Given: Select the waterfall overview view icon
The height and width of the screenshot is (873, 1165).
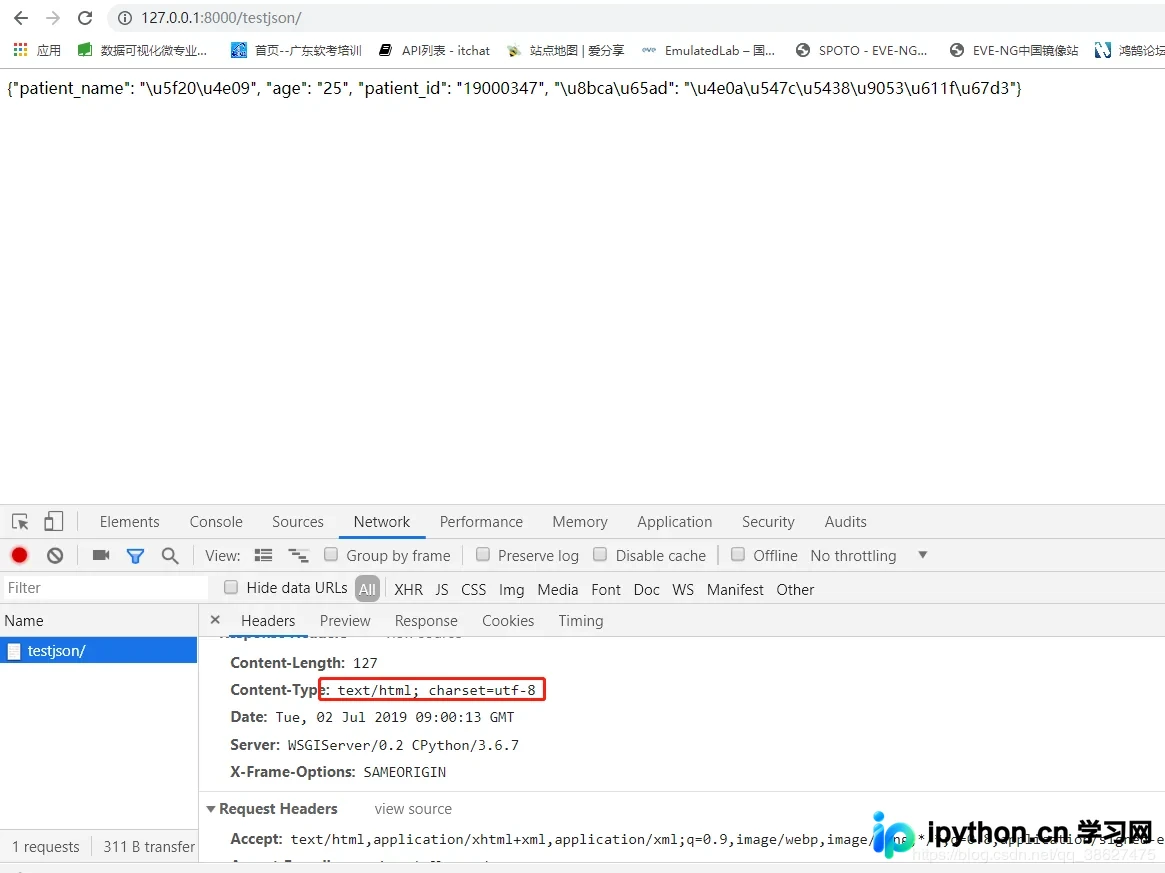Looking at the screenshot, I should click(x=298, y=555).
